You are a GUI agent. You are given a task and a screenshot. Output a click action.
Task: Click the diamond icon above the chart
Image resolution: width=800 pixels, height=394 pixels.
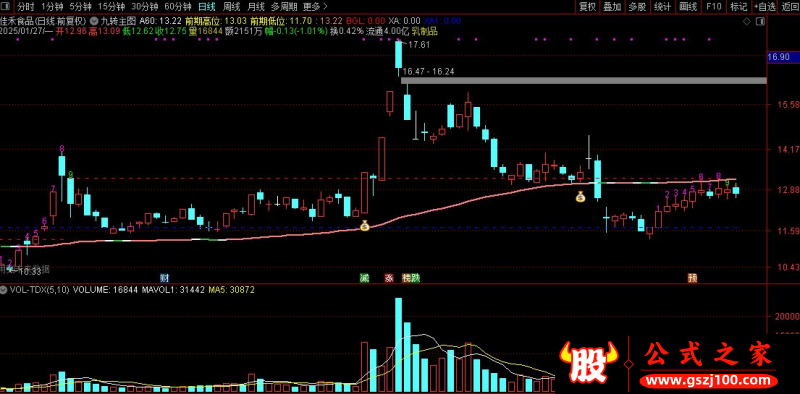pos(746,21)
